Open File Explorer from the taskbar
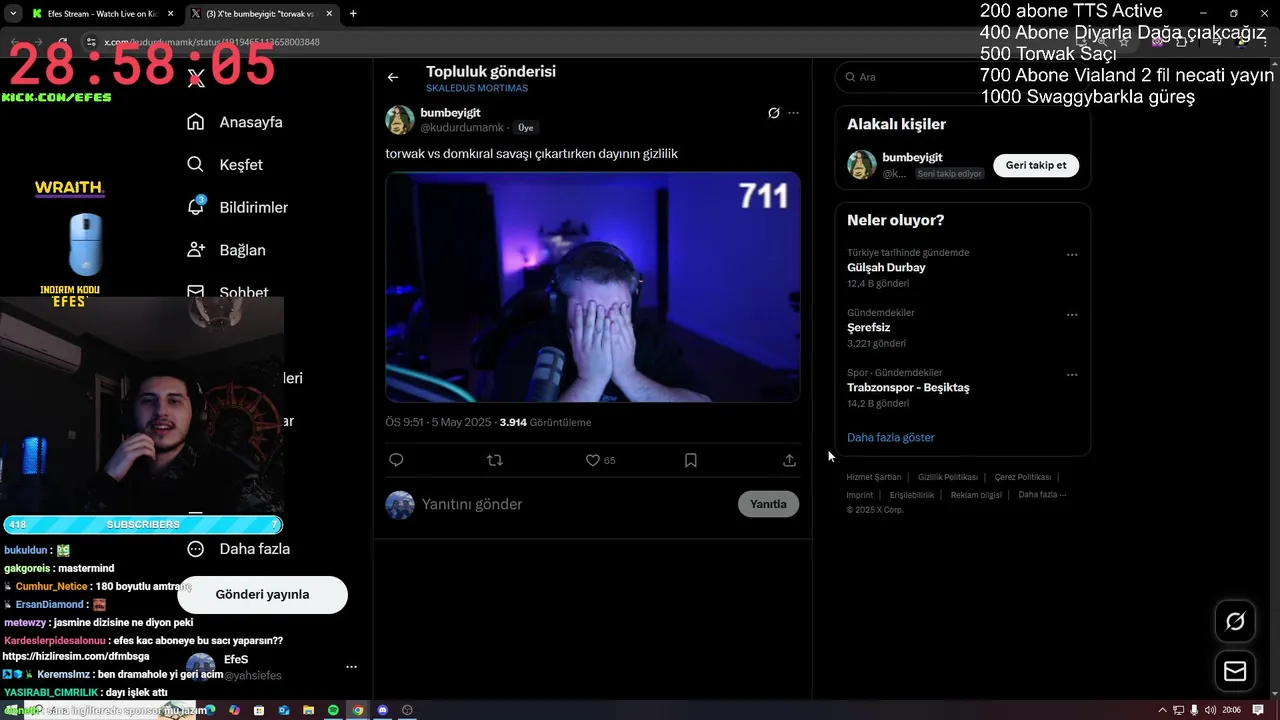This screenshot has height=720, width=1280. [x=309, y=710]
